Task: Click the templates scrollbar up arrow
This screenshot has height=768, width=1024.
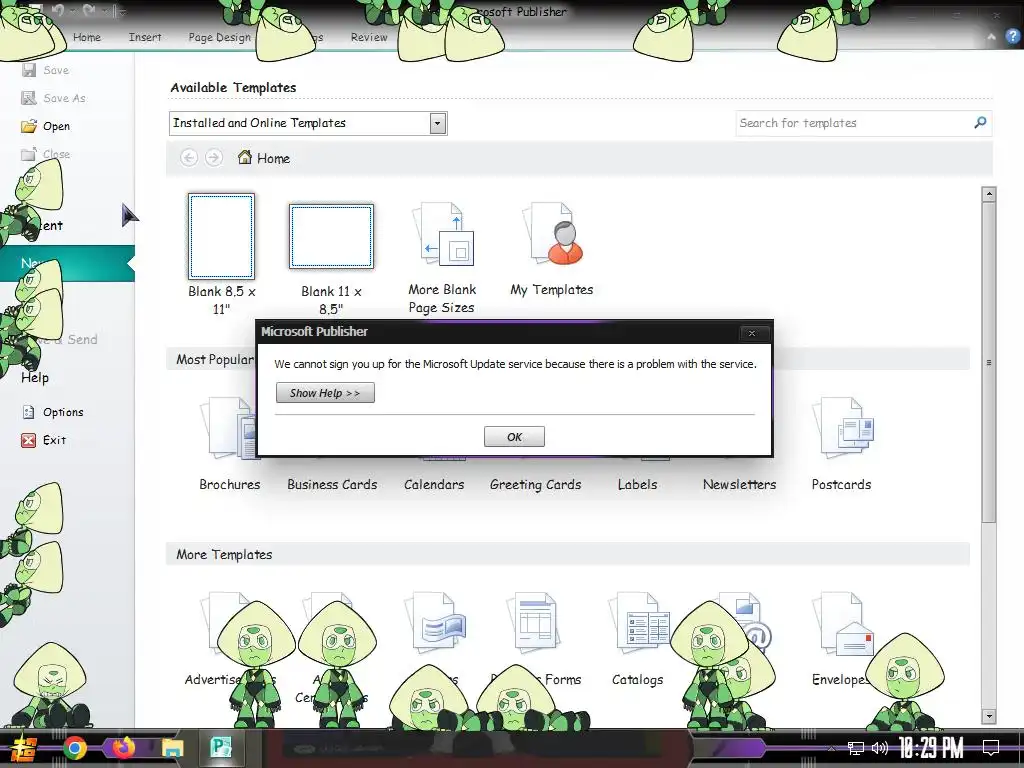Action: (989, 194)
